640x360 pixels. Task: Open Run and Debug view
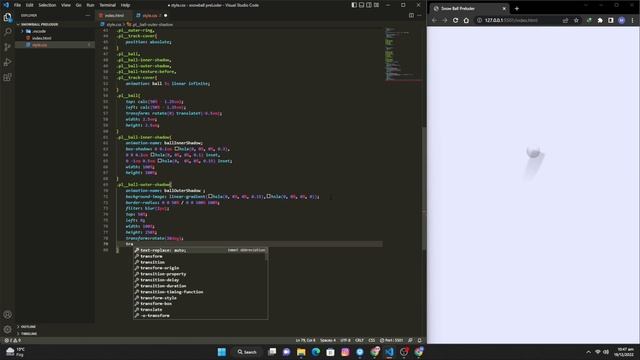click(7, 62)
